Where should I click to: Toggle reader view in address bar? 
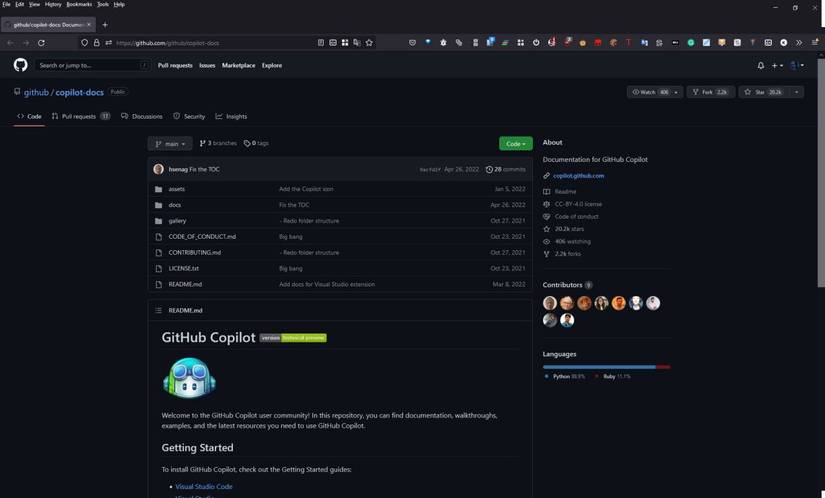coord(321,43)
